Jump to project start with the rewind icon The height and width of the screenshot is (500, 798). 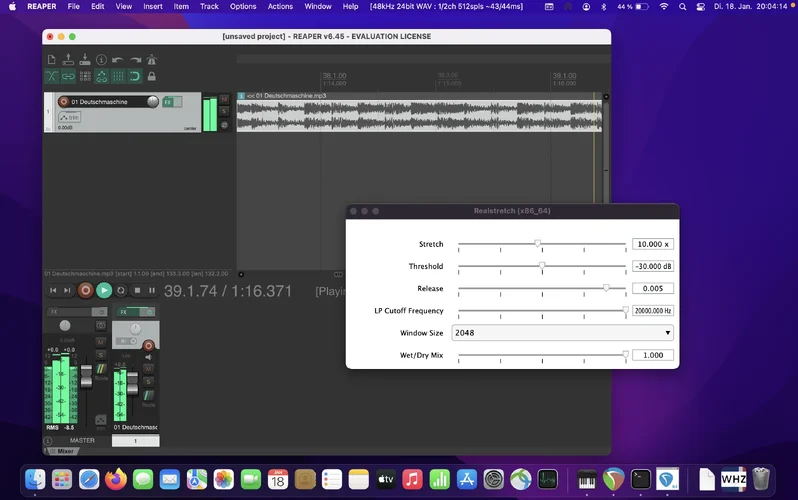tap(53, 290)
